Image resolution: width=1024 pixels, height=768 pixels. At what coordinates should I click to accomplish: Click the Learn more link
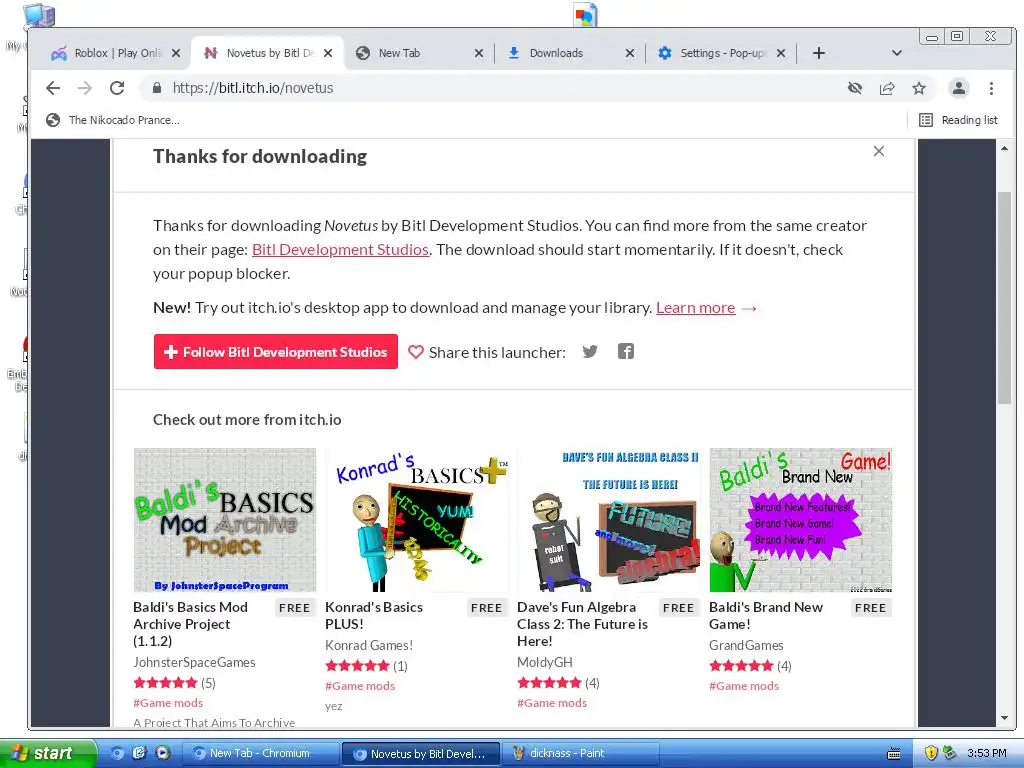point(696,308)
